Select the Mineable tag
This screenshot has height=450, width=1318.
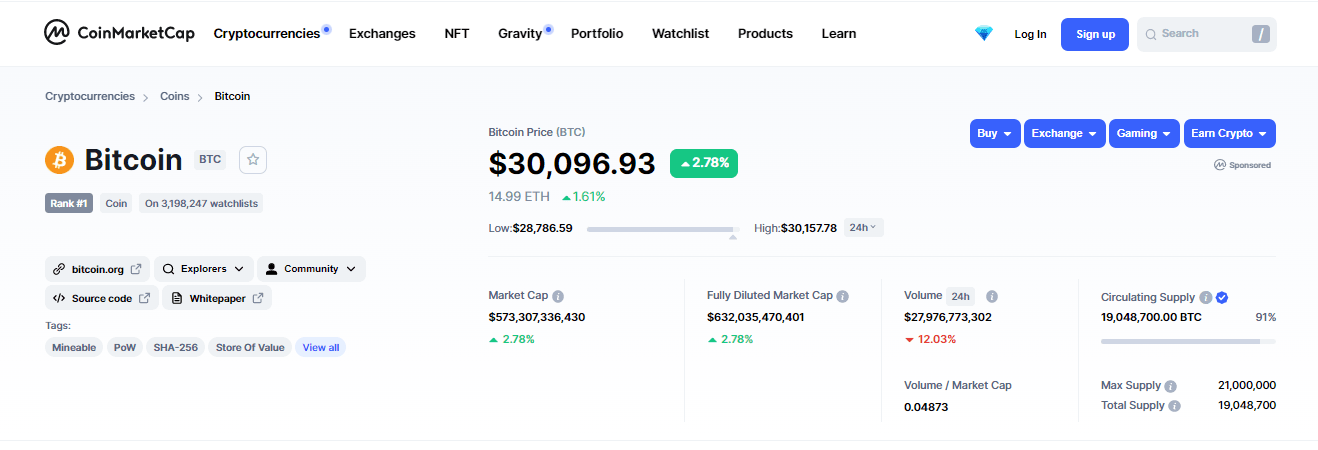coord(74,347)
